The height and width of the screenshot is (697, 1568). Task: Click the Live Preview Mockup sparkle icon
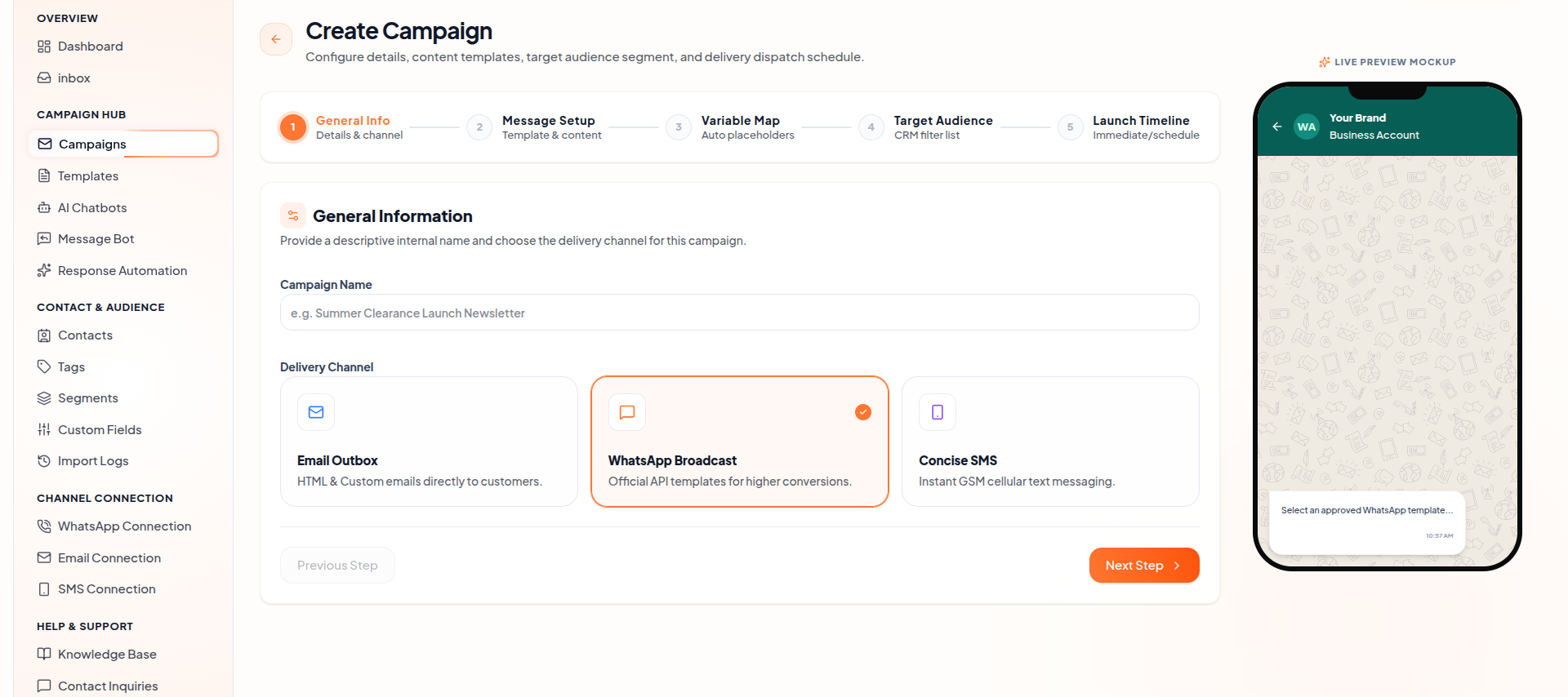click(x=1325, y=62)
